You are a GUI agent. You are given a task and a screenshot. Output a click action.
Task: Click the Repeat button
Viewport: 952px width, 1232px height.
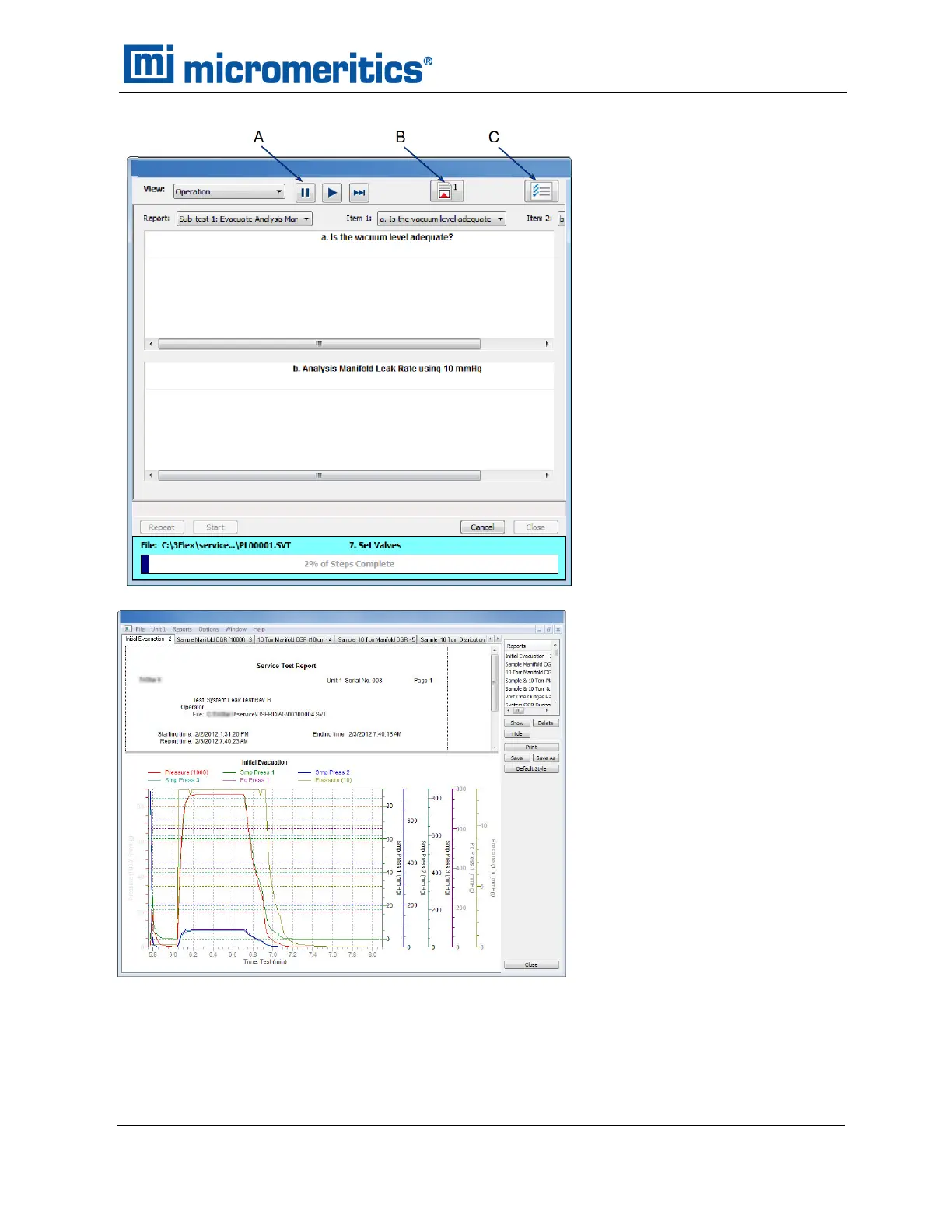click(162, 527)
